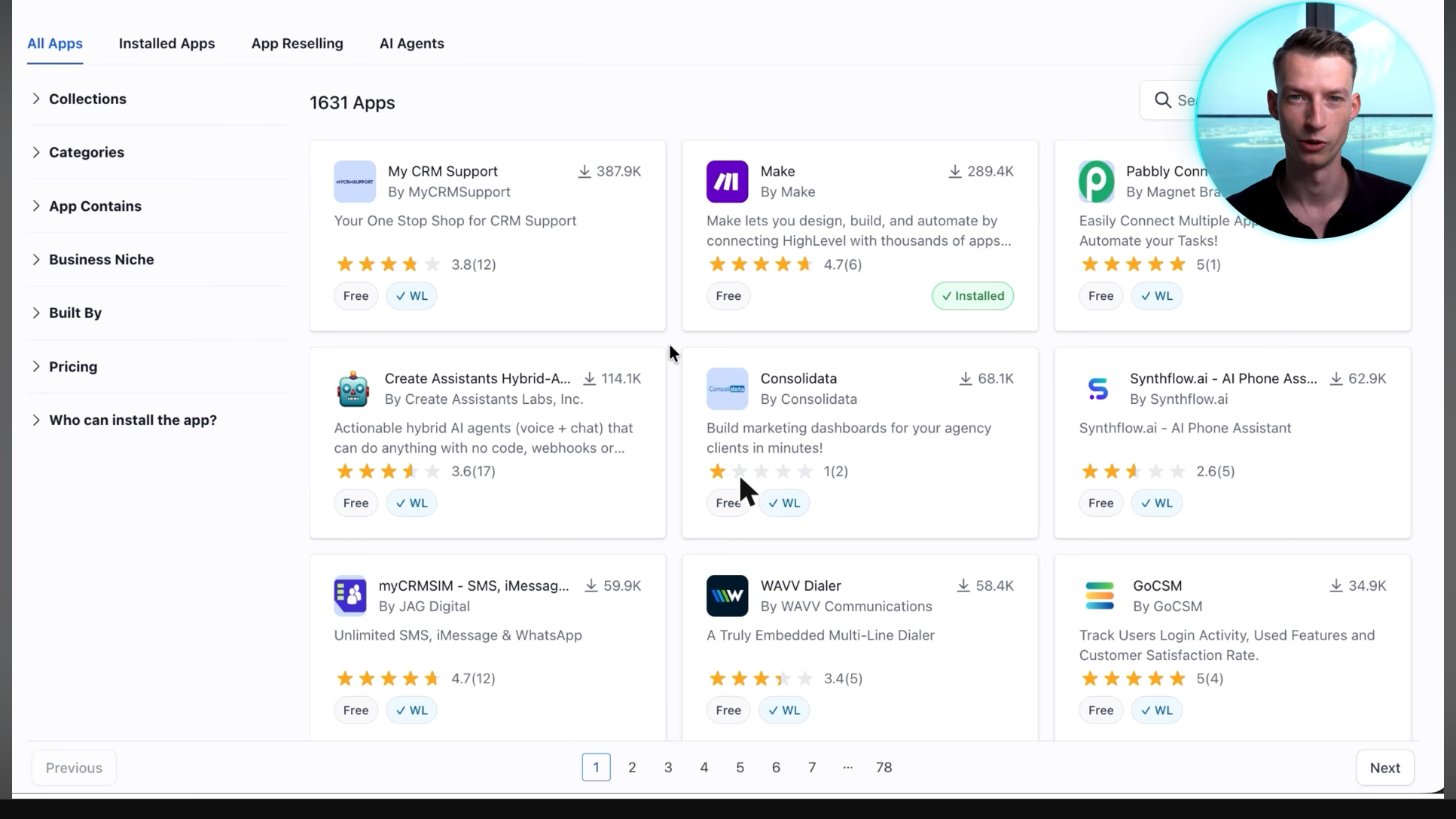Click the star rating of Make
This screenshot has height=819, width=1456.
[760, 265]
